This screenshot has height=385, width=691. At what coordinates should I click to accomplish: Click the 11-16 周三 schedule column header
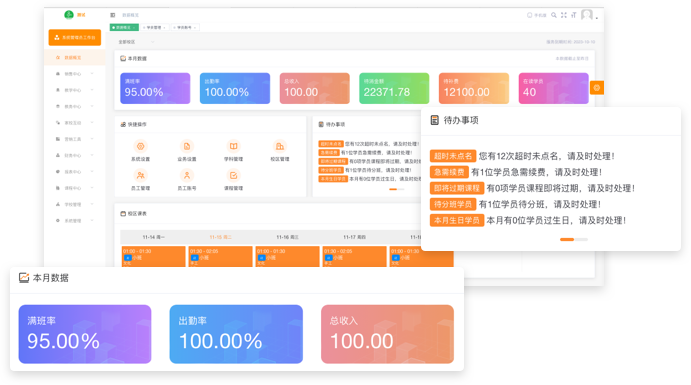pos(287,237)
